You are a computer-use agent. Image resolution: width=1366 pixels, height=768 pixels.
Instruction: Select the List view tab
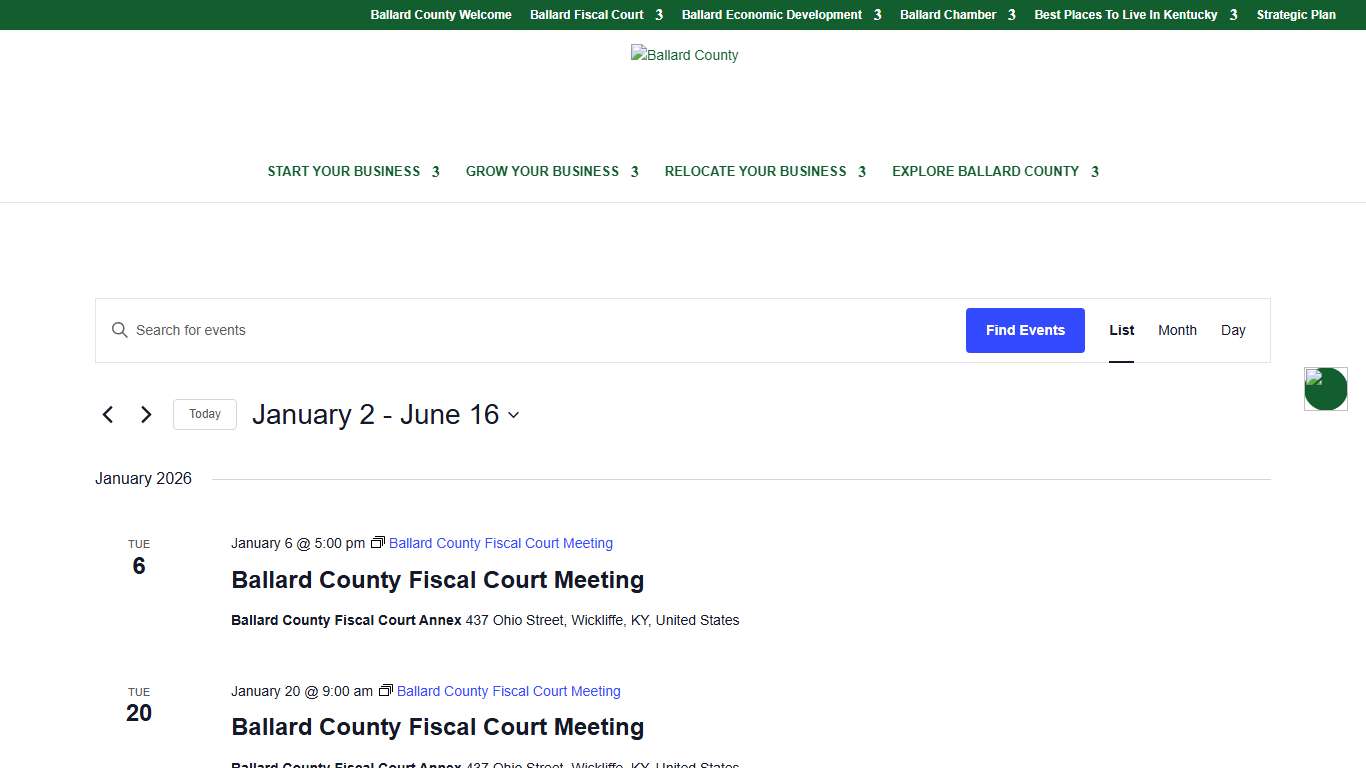[x=1121, y=330]
